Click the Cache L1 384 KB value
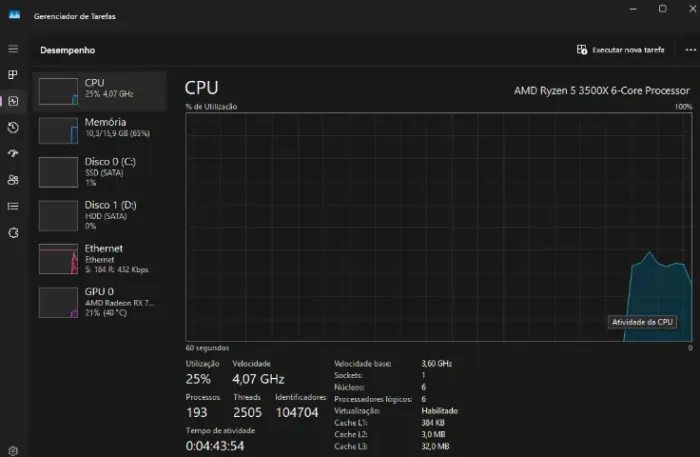The image size is (700, 457). (433, 423)
